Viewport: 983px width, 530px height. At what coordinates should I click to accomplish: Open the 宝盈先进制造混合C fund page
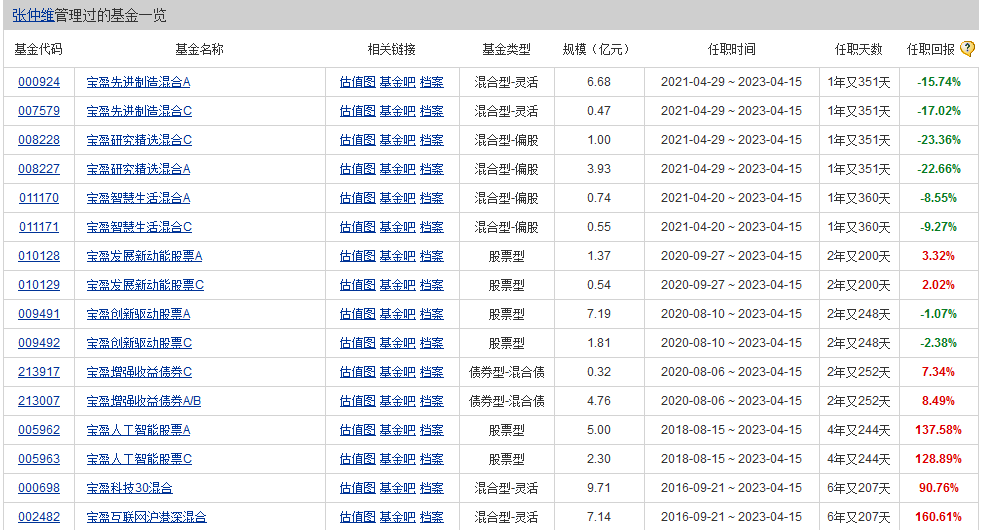coord(139,111)
